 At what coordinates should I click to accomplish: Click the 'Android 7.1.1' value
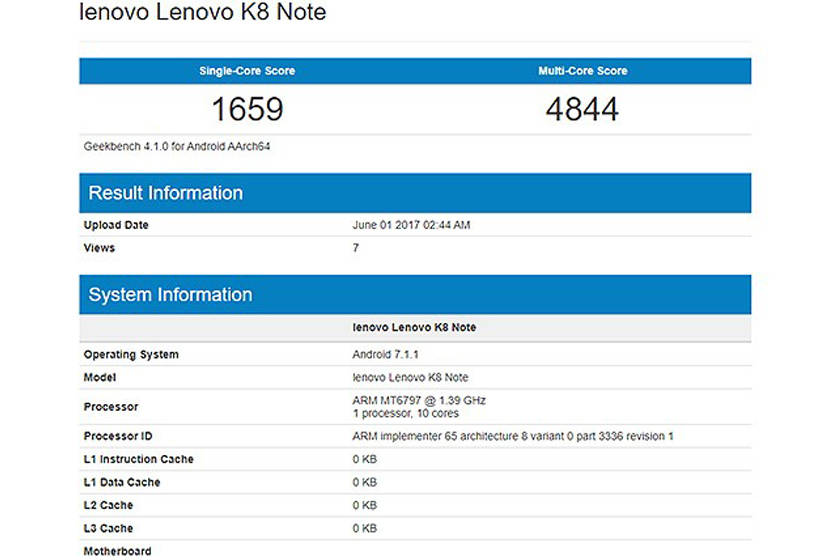[x=385, y=355]
